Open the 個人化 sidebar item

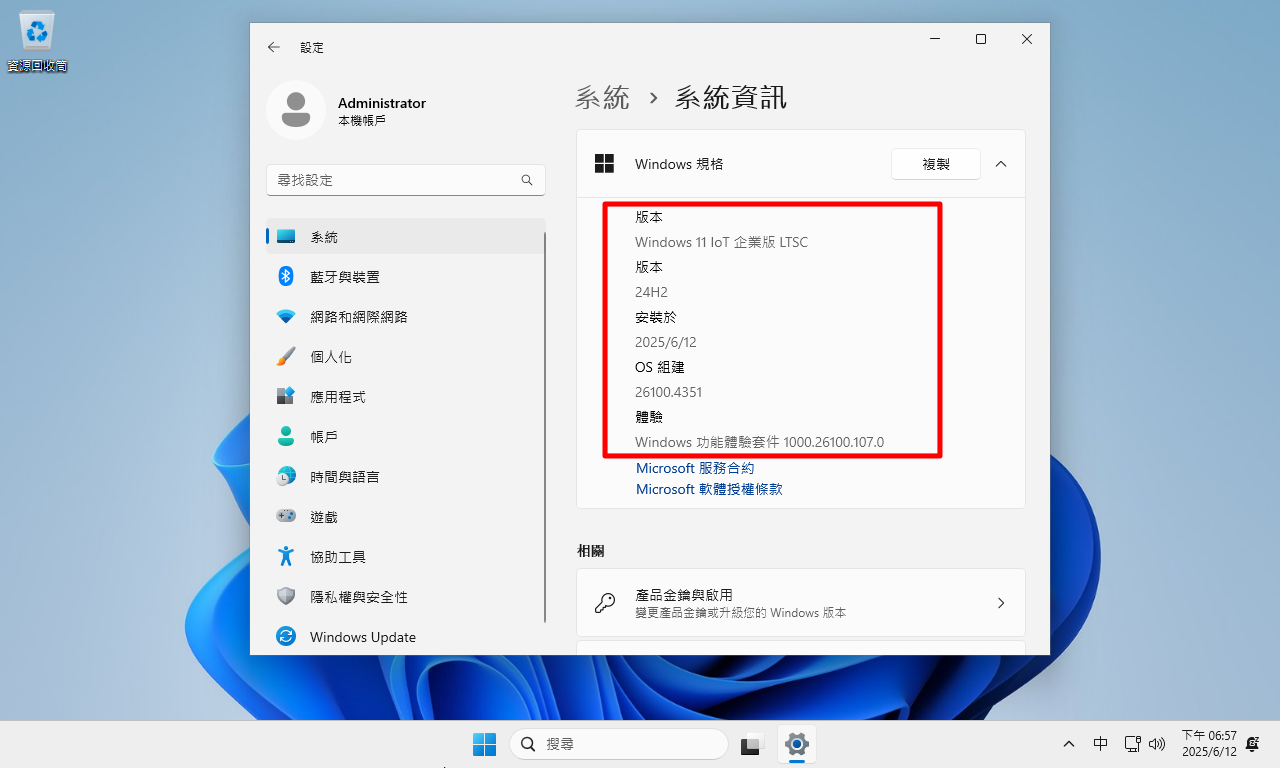click(406, 357)
